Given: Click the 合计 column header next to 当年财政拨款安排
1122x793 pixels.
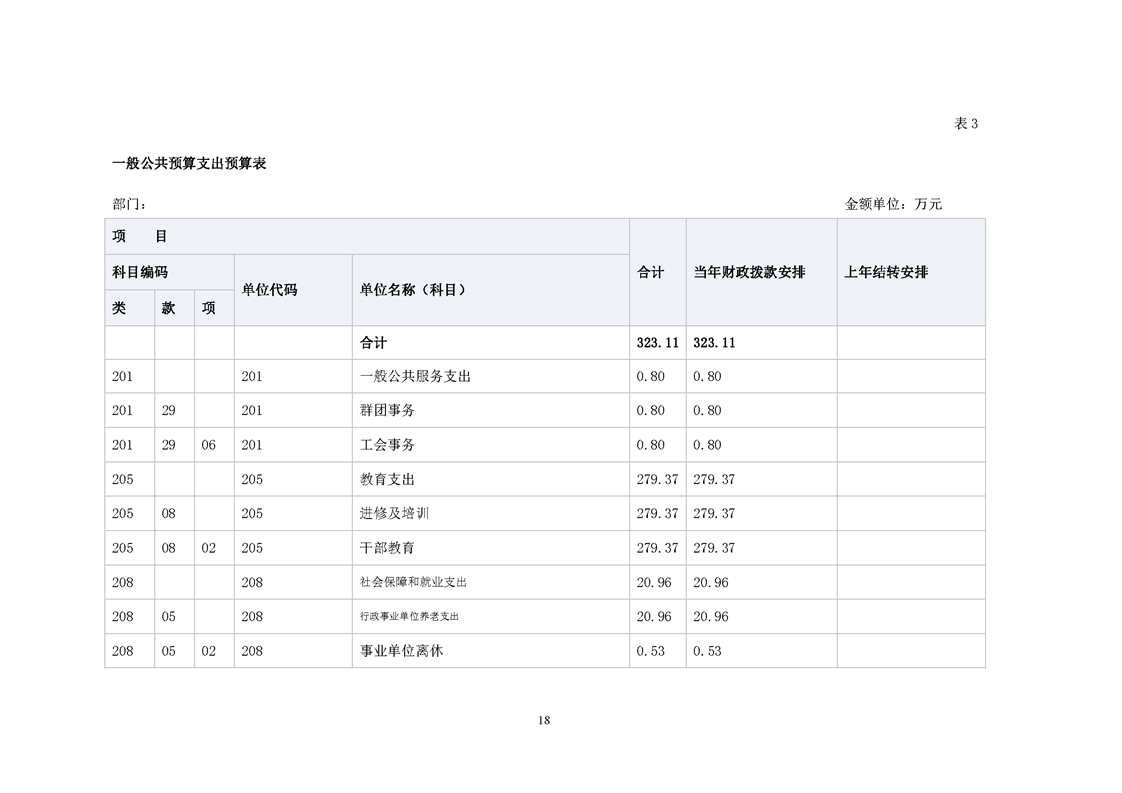Looking at the screenshot, I should tap(658, 272).
